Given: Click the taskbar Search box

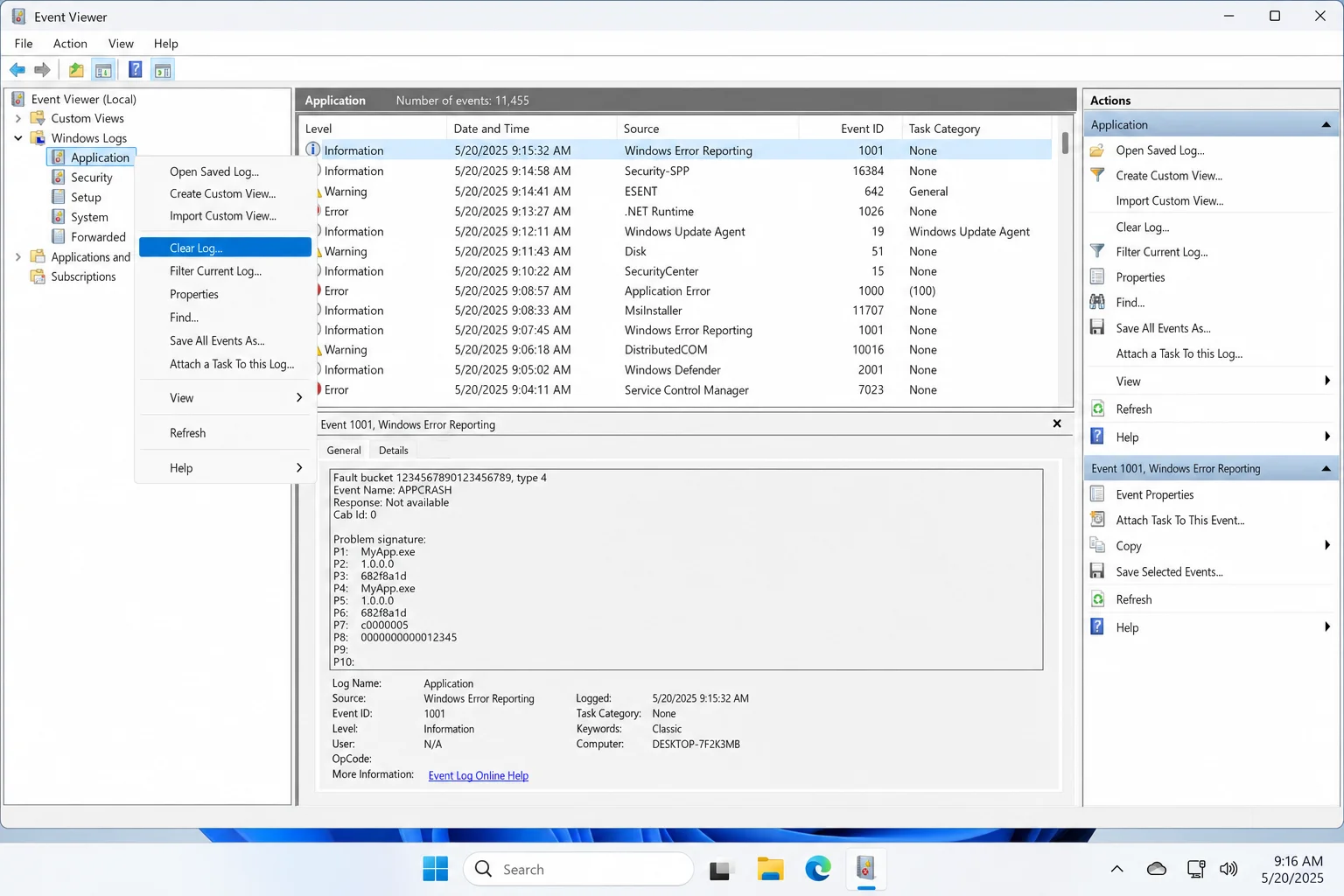Looking at the screenshot, I should (577, 869).
